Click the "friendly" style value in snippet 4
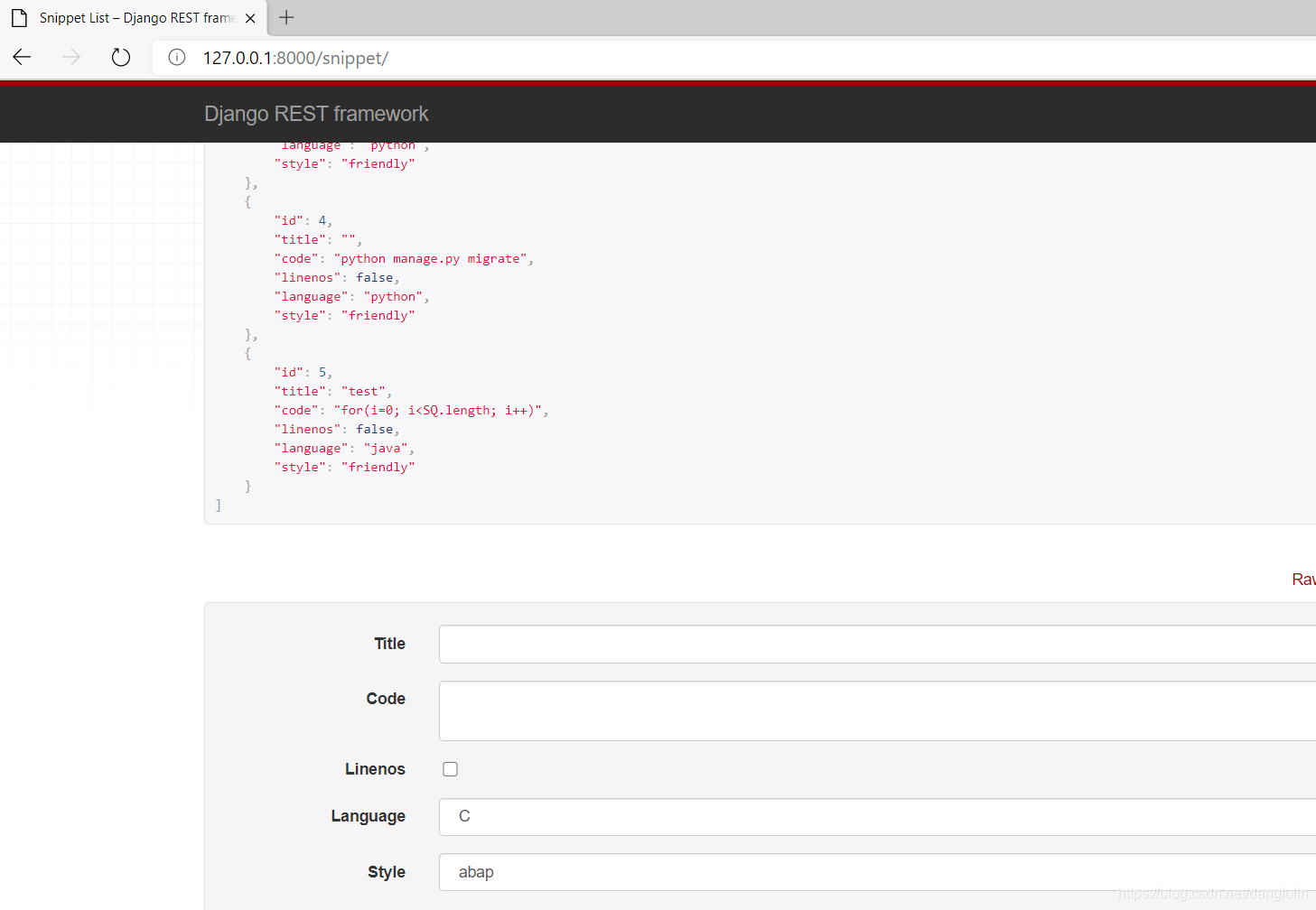Screen dimensions: 1316x910 tap(378, 316)
